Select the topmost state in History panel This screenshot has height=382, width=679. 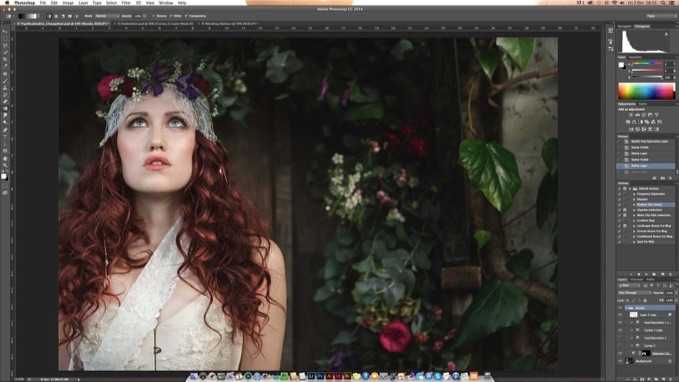pyautogui.click(x=646, y=141)
